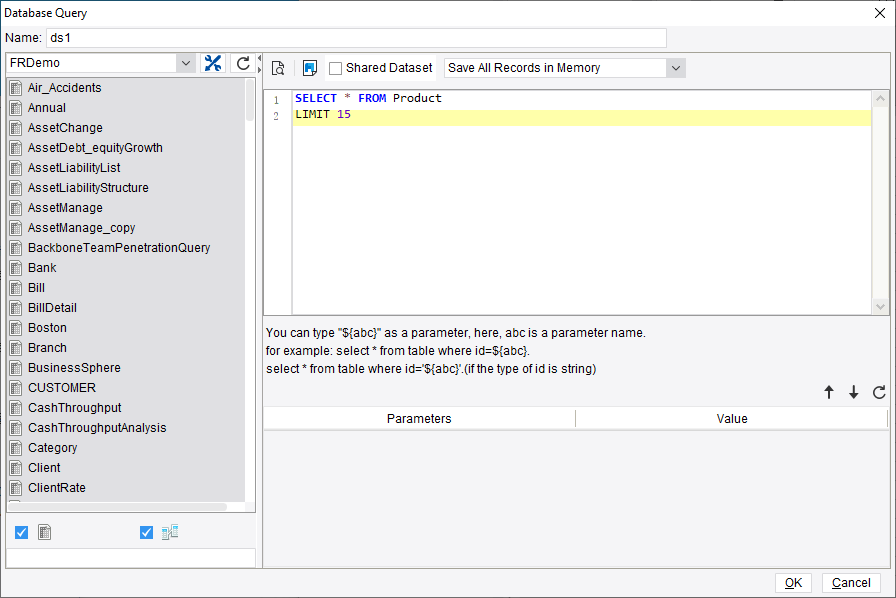
Task: Move the selected parameter down
Action: 854,392
